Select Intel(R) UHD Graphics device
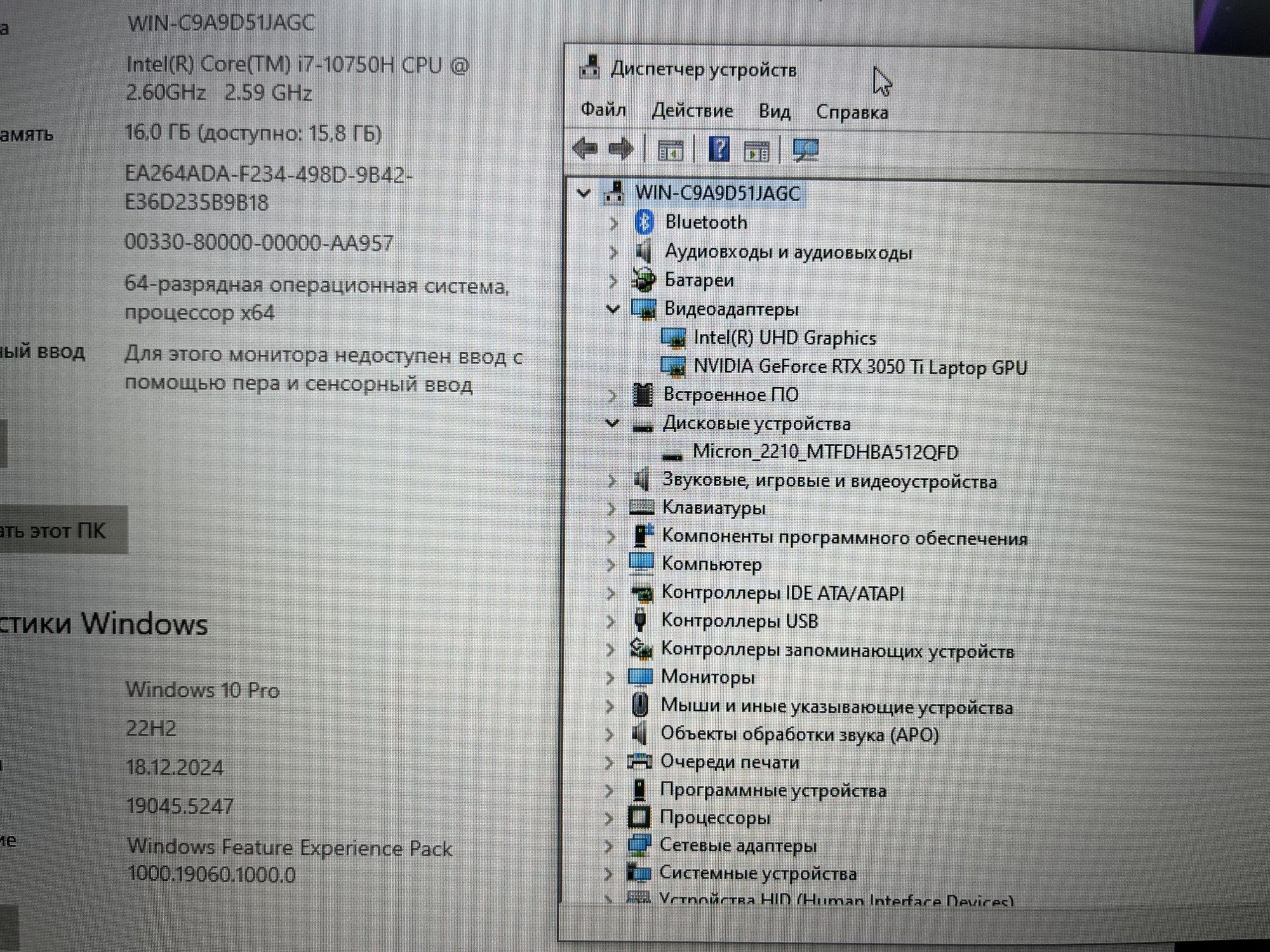The width and height of the screenshot is (1270, 952). pyautogui.click(x=784, y=338)
